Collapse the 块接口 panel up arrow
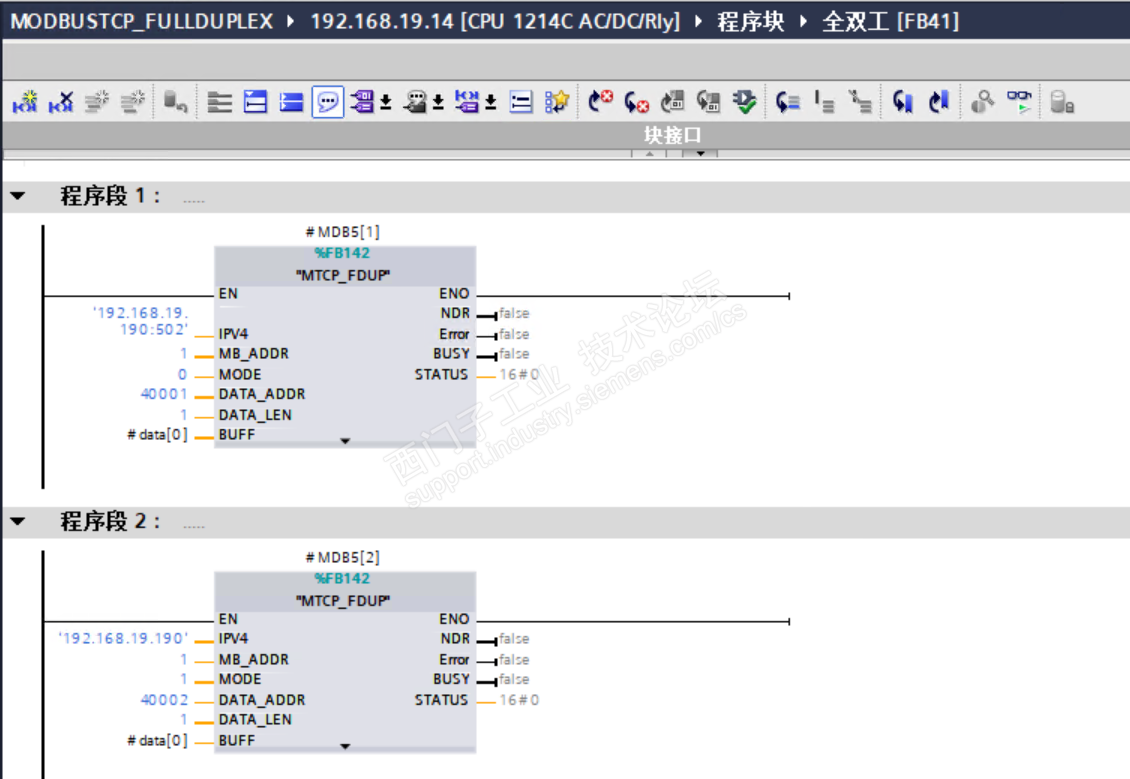1130x779 pixels. (650, 153)
